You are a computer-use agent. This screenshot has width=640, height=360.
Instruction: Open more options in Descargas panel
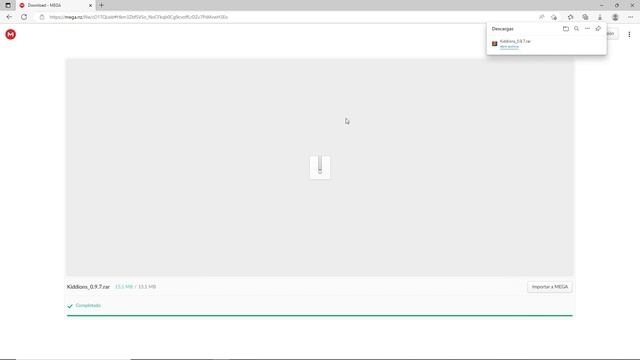pos(587,29)
